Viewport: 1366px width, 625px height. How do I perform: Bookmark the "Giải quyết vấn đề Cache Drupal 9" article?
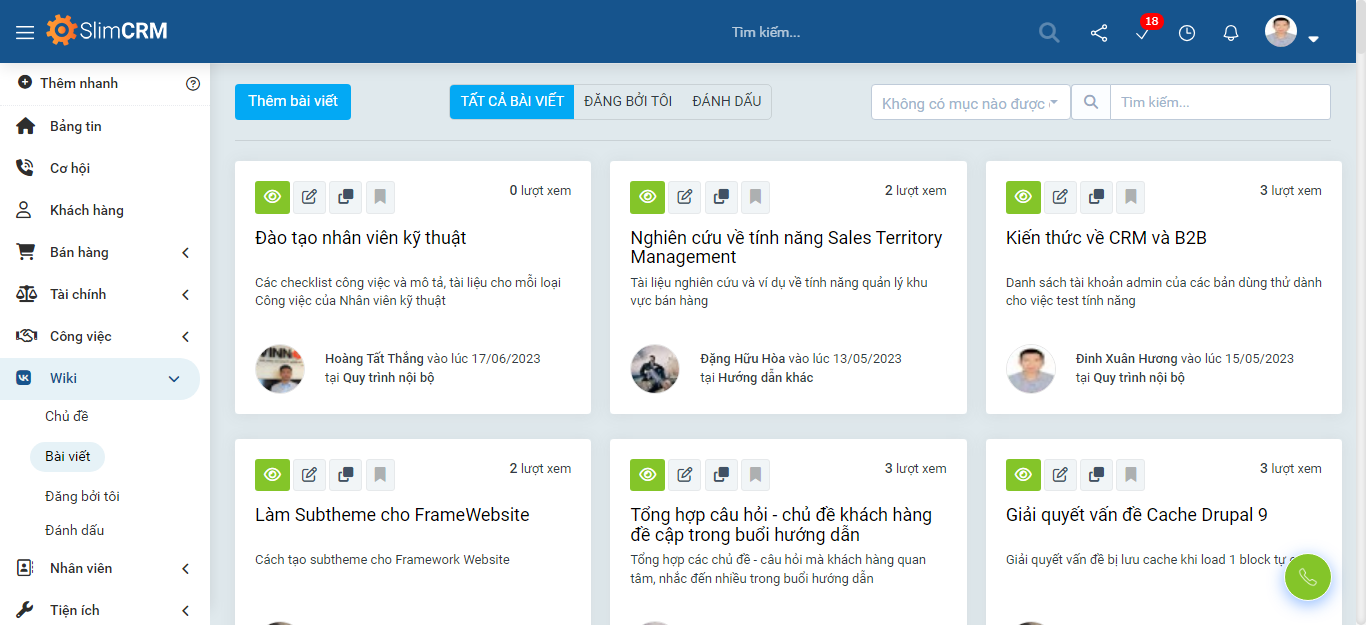[x=1131, y=474]
